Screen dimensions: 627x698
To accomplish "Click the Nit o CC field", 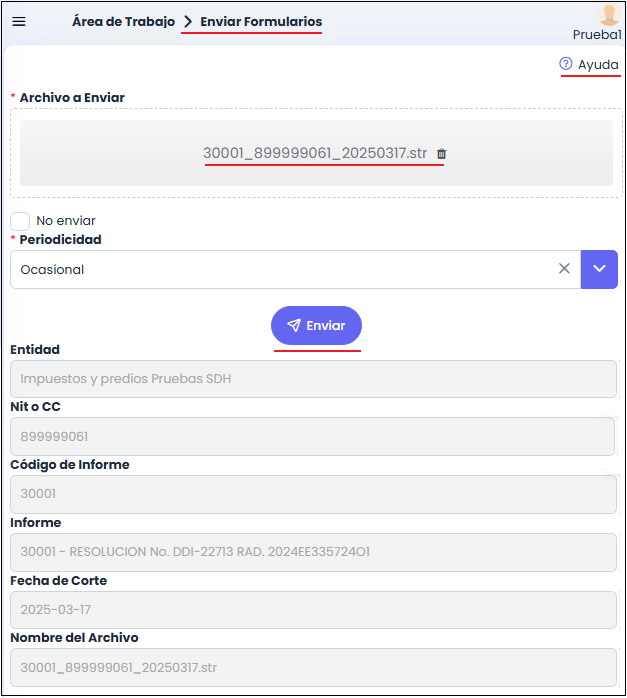I will [x=313, y=437].
